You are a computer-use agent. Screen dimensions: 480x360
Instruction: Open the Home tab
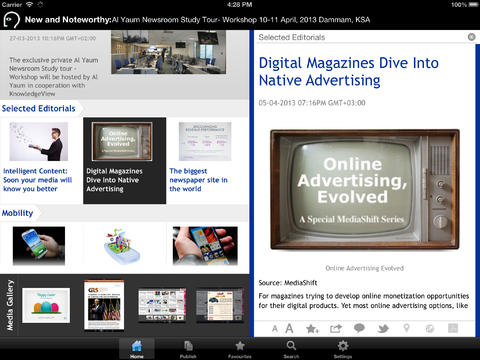pos(137,349)
